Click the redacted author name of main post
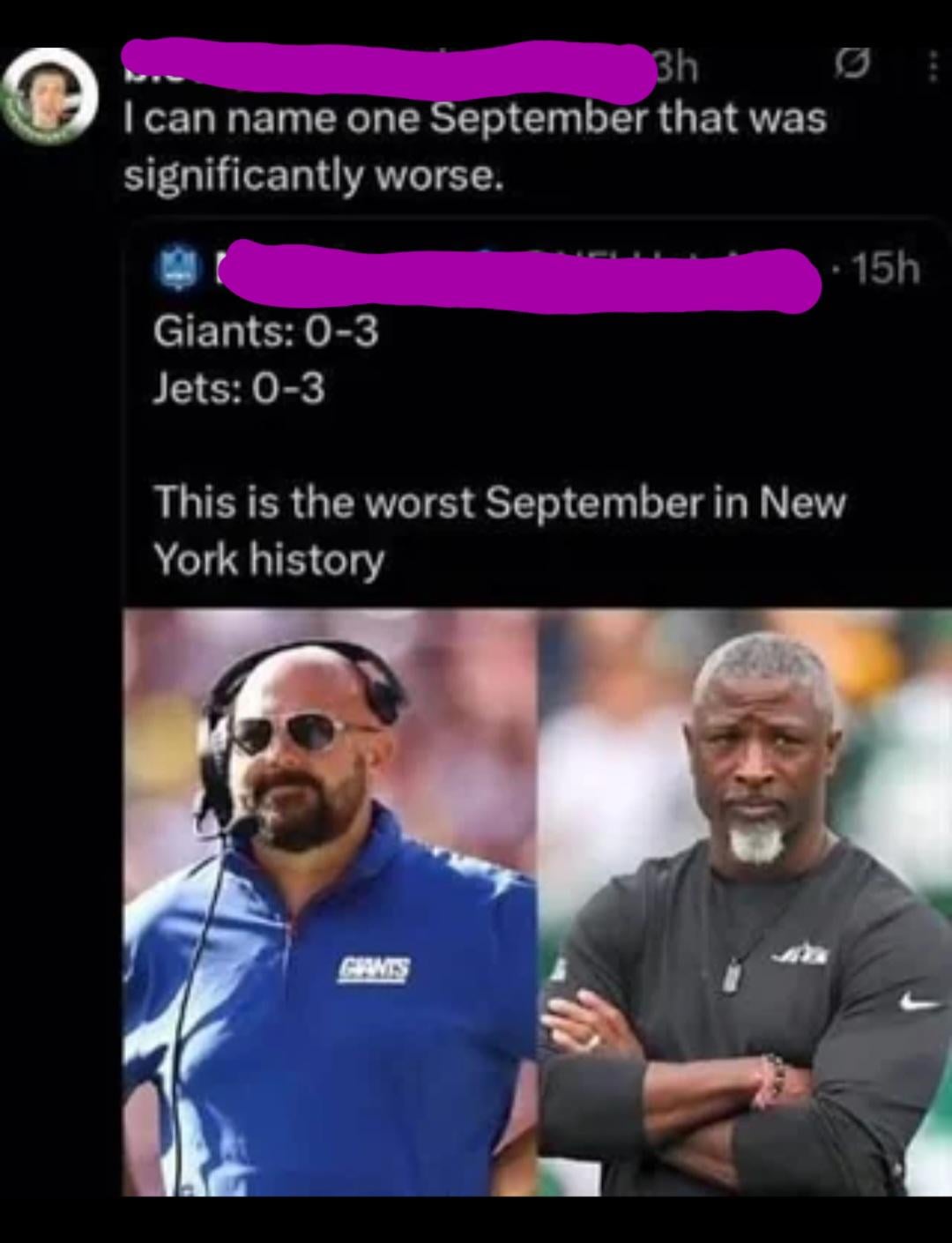The width and height of the screenshot is (952, 1243). 389,64
